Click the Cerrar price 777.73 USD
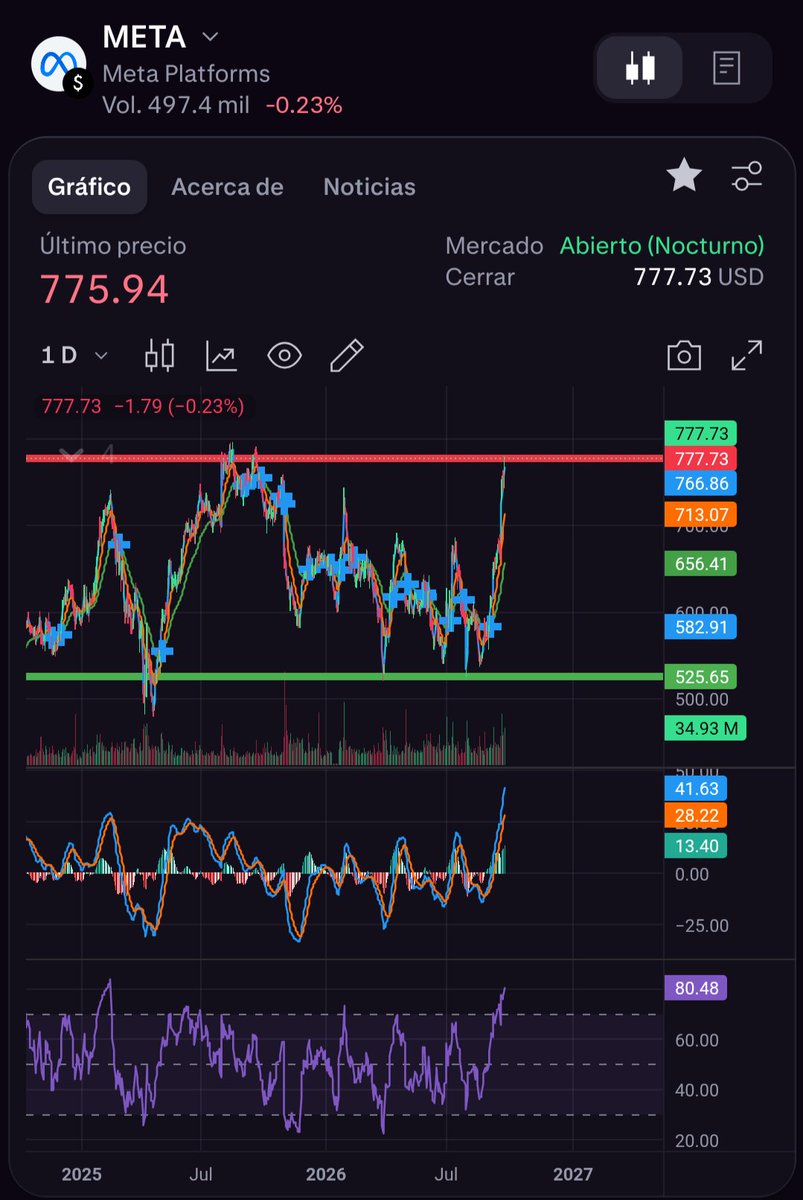The width and height of the screenshot is (803, 1200). coord(699,277)
